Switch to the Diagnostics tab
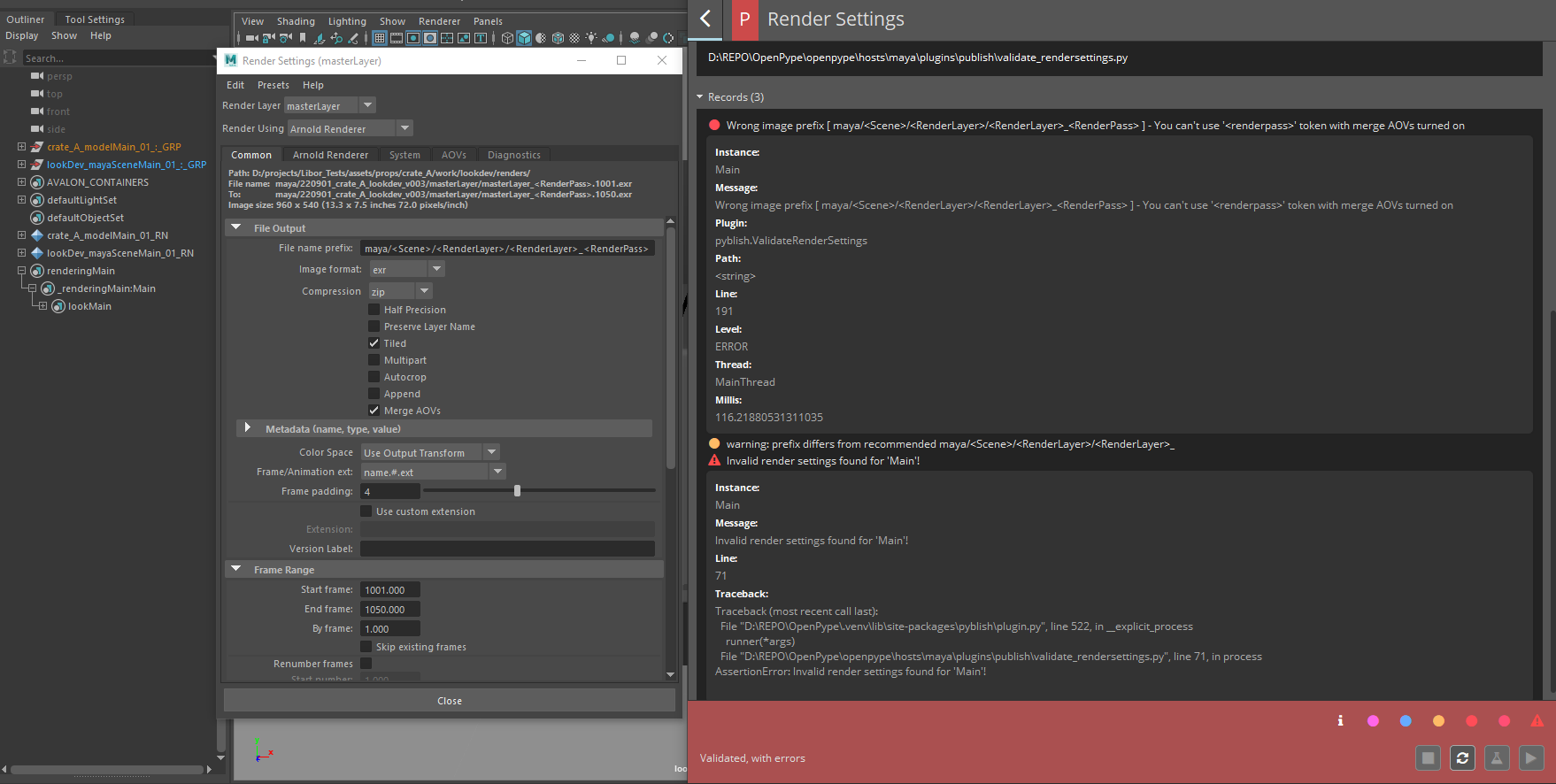 514,155
